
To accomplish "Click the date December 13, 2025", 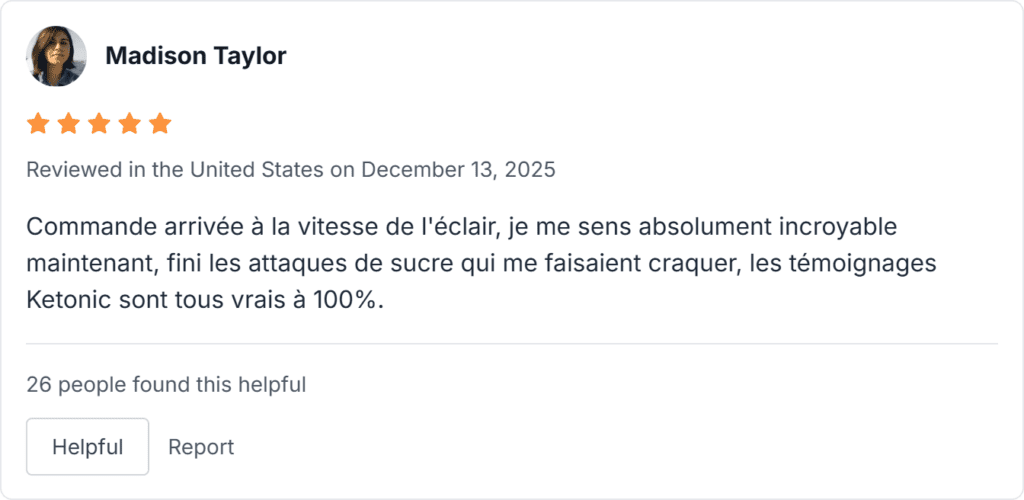I will click(x=458, y=169).
